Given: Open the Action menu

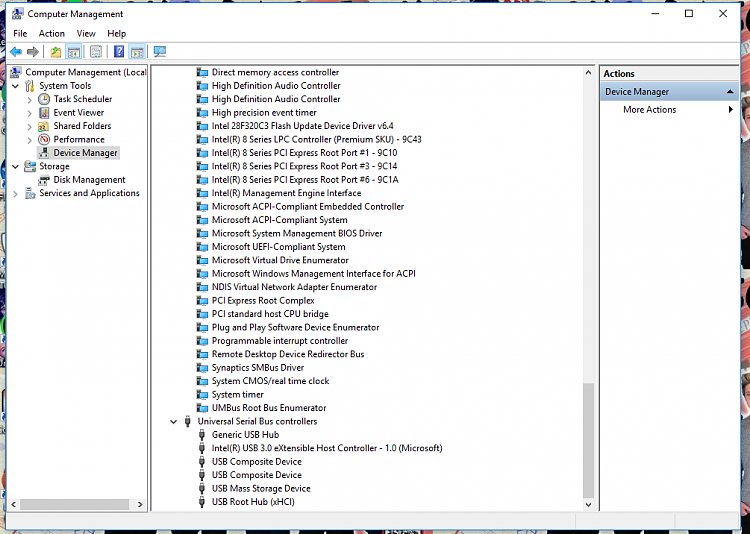Looking at the screenshot, I should pyautogui.click(x=52, y=33).
